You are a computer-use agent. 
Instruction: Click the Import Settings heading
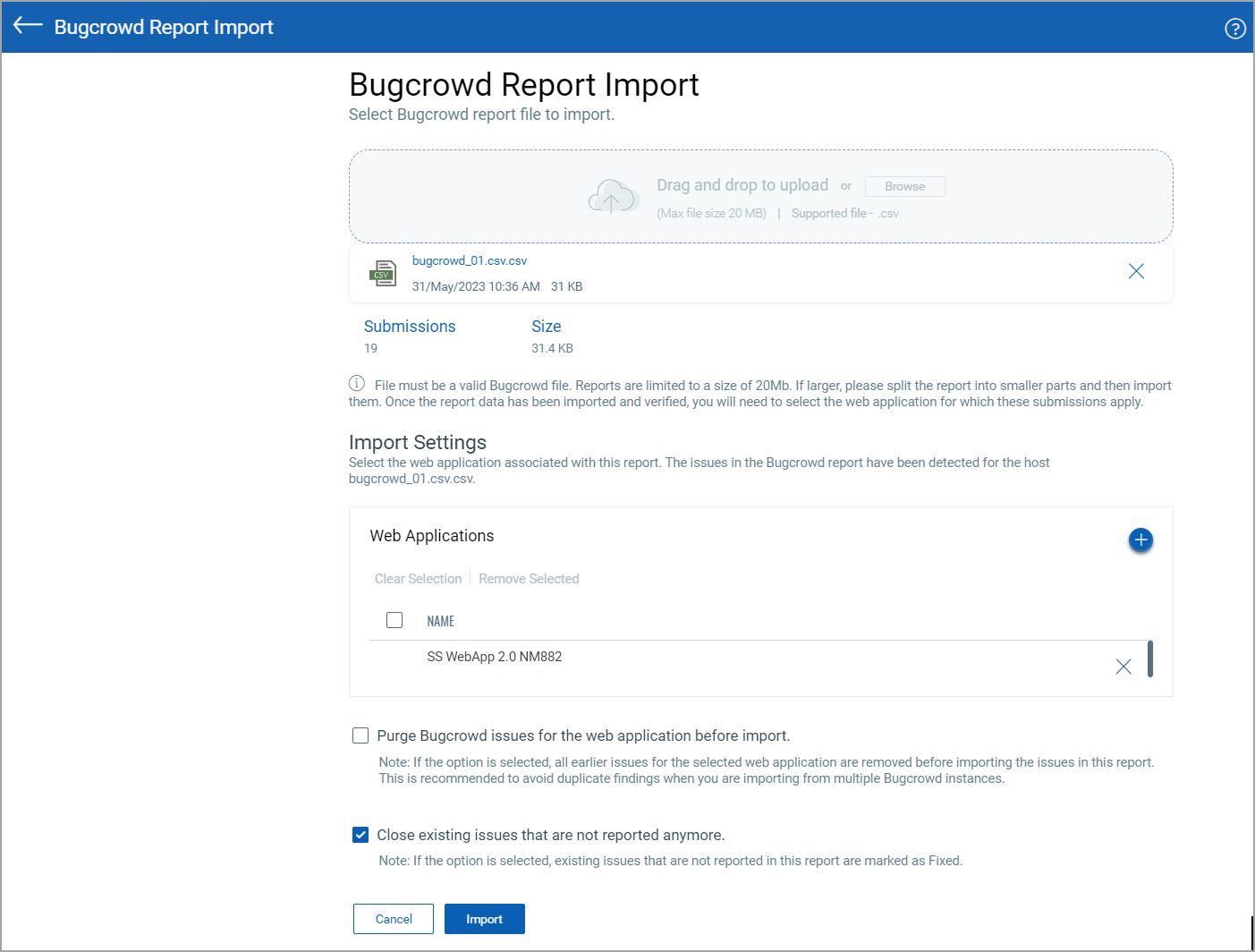(418, 442)
